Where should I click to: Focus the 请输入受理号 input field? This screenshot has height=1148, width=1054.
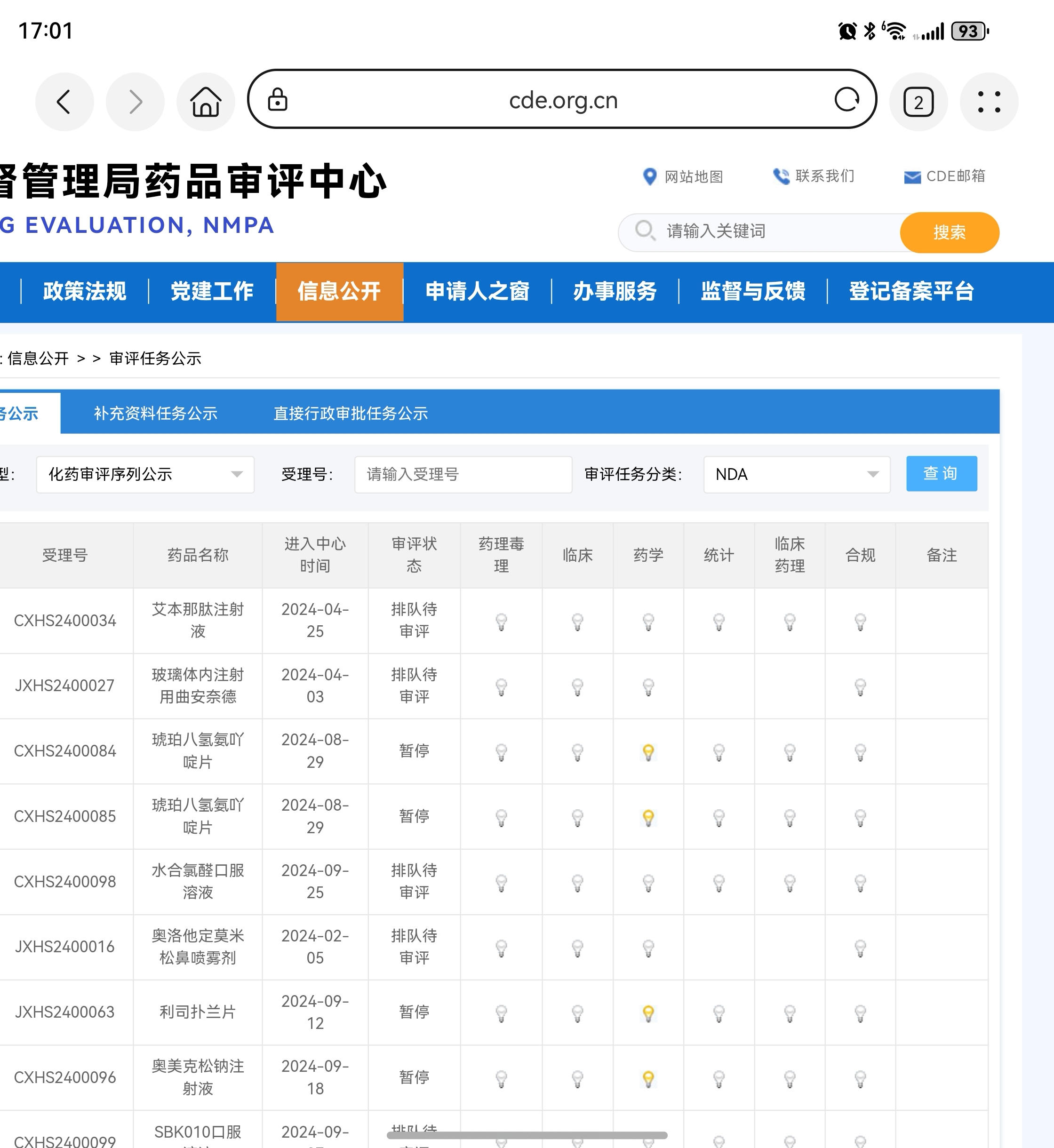click(463, 474)
